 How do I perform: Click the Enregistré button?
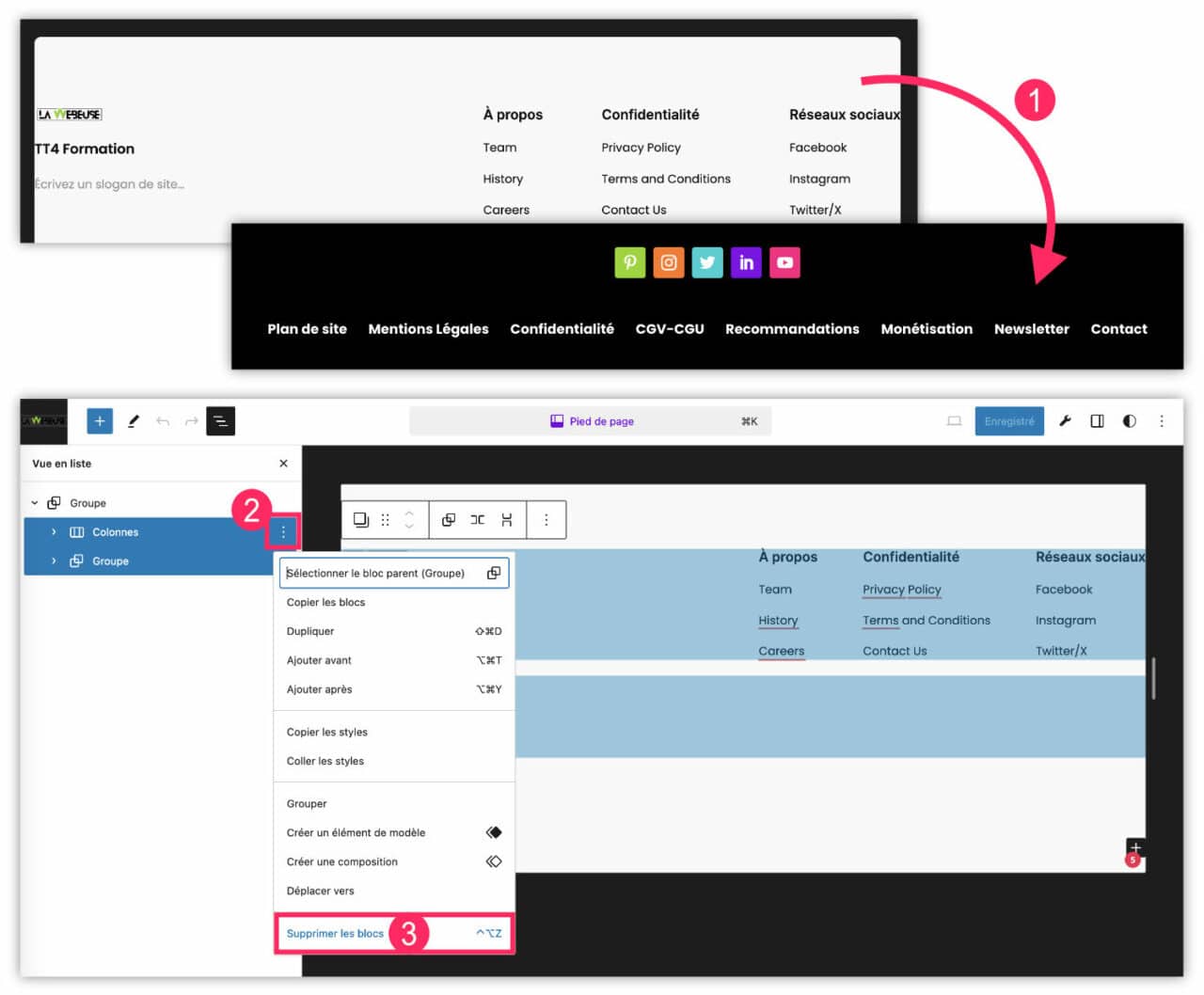[x=1009, y=420]
